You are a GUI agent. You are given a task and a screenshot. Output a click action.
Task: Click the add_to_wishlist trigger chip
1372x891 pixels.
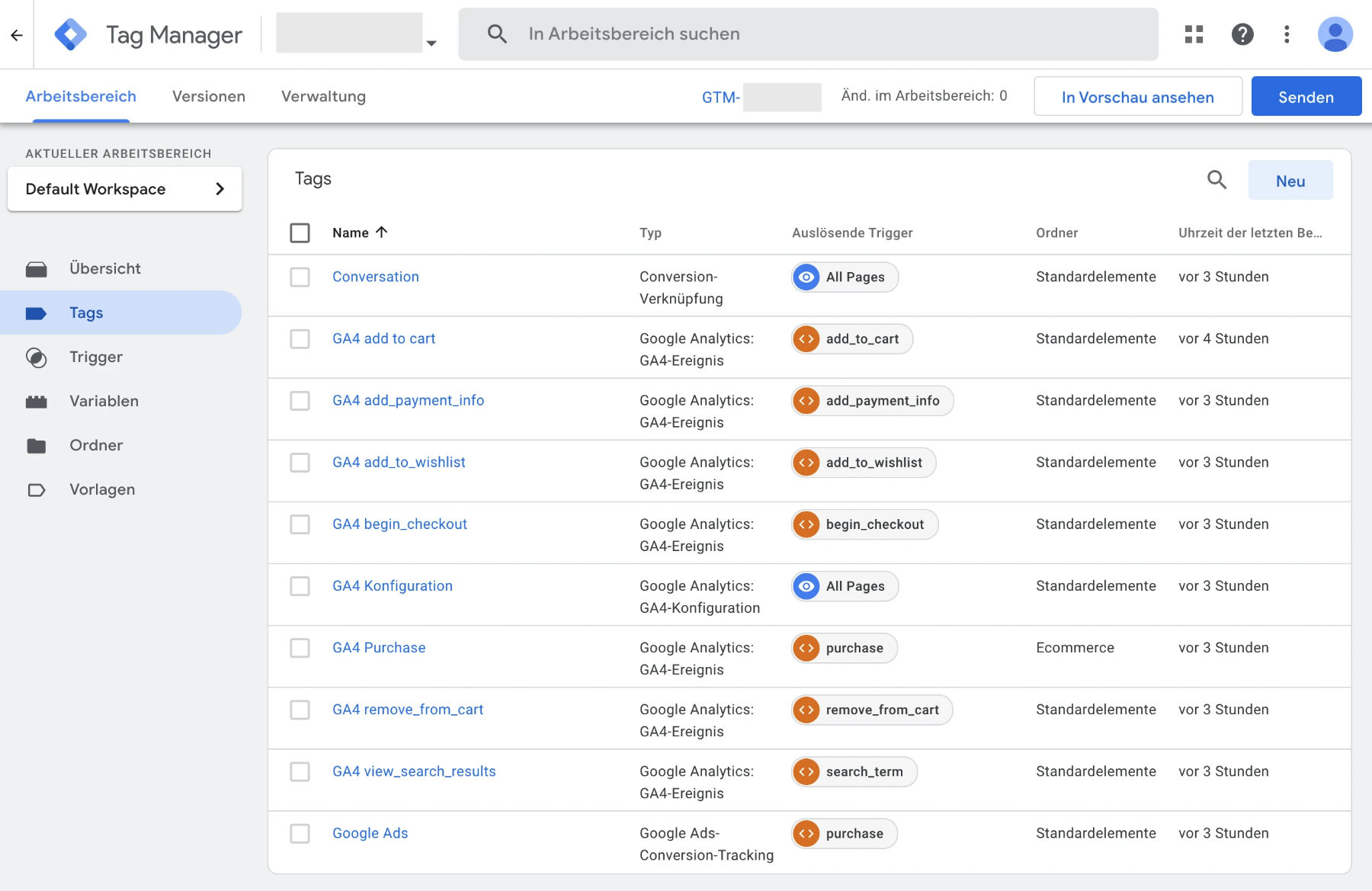tap(864, 463)
